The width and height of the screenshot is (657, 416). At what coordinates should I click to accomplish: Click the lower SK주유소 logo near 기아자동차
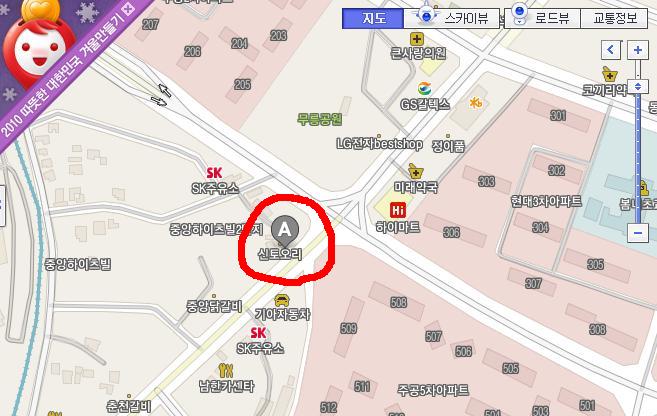coord(258,333)
